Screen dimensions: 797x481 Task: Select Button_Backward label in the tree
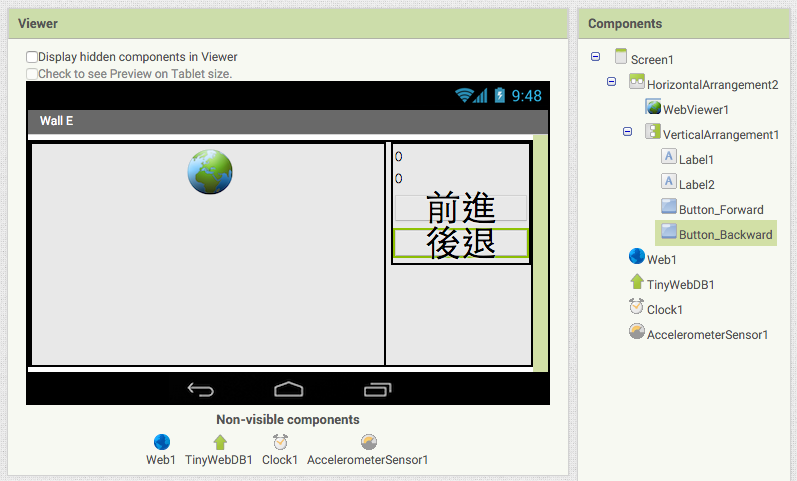coord(726,234)
